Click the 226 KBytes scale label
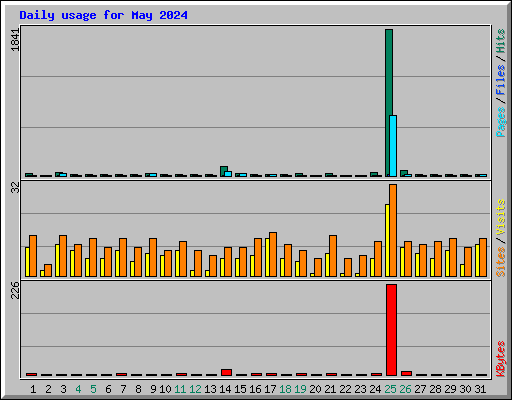 [15, 290]
